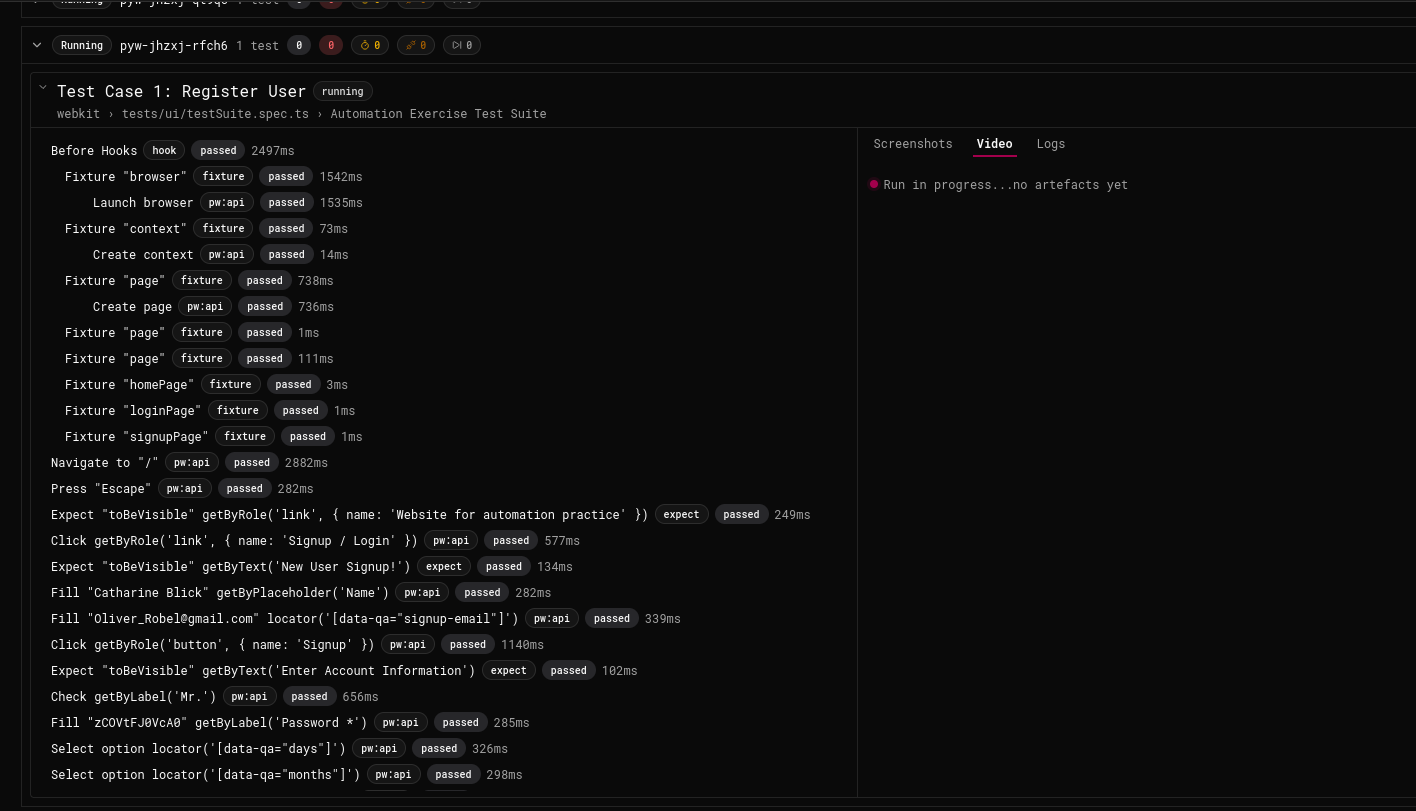
Task: Click the red failed count on pyw-jhzxj-rfch6 row
Action: coord(331,45)
